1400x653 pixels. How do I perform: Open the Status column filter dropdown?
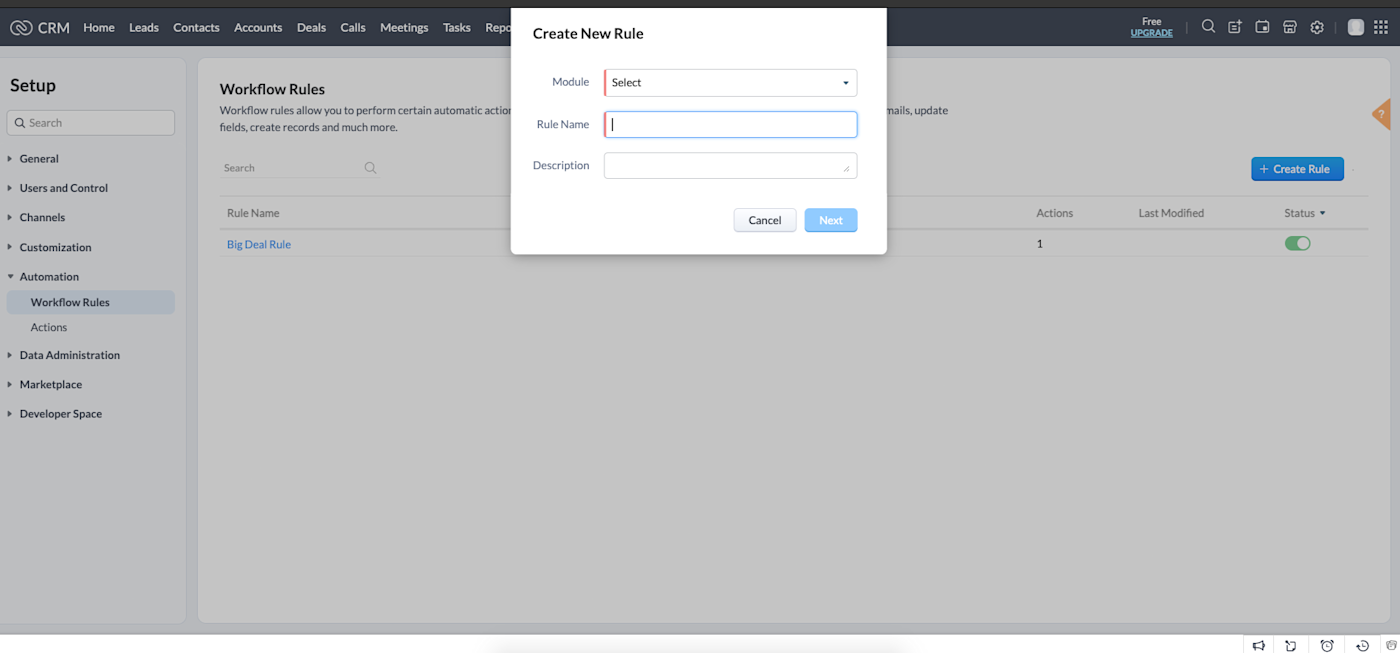1322,213
